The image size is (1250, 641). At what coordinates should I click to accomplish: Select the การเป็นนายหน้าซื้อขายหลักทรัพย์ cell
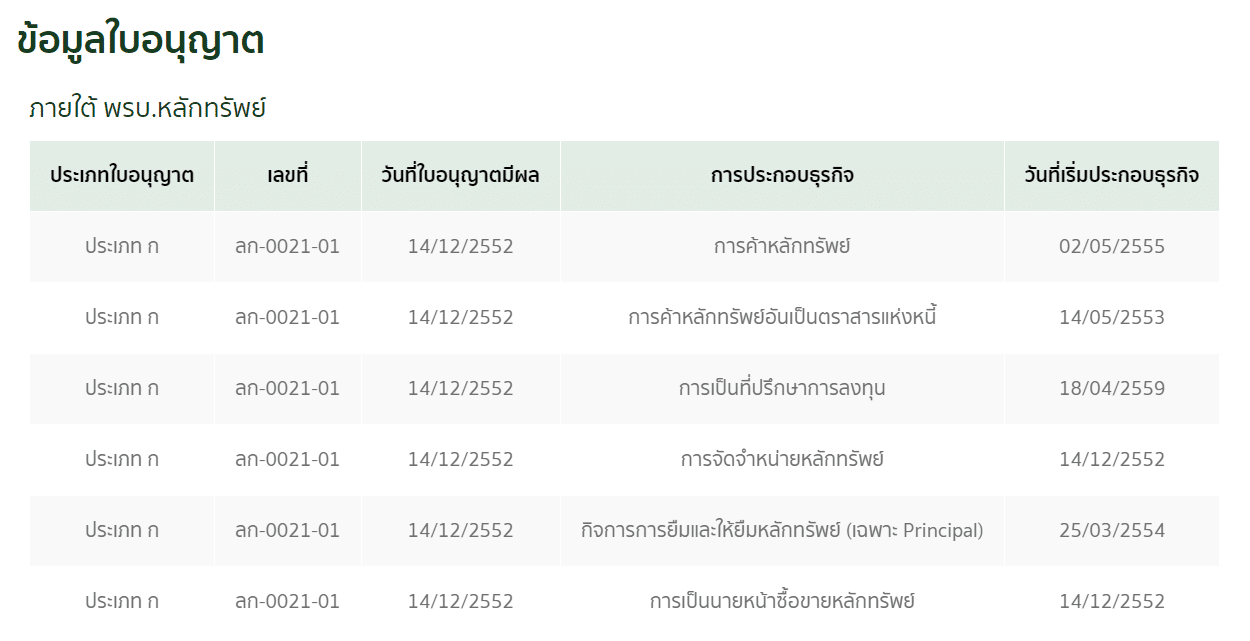[782, 601]
